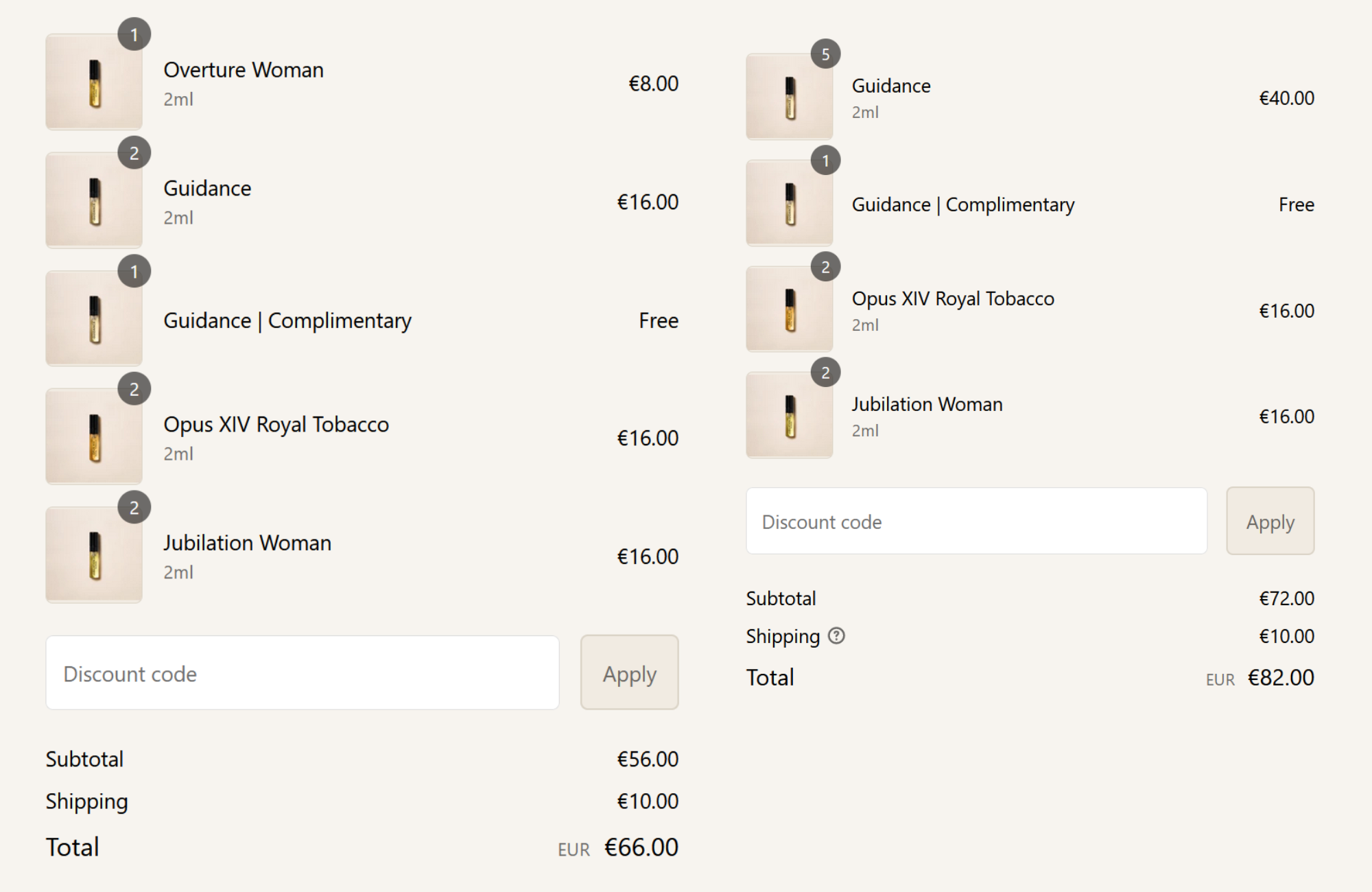The height and width of the screenshot is (892, 1372).
Task: Click left Guidance 2ml product thumbnail
Action: tap(94, 200)
